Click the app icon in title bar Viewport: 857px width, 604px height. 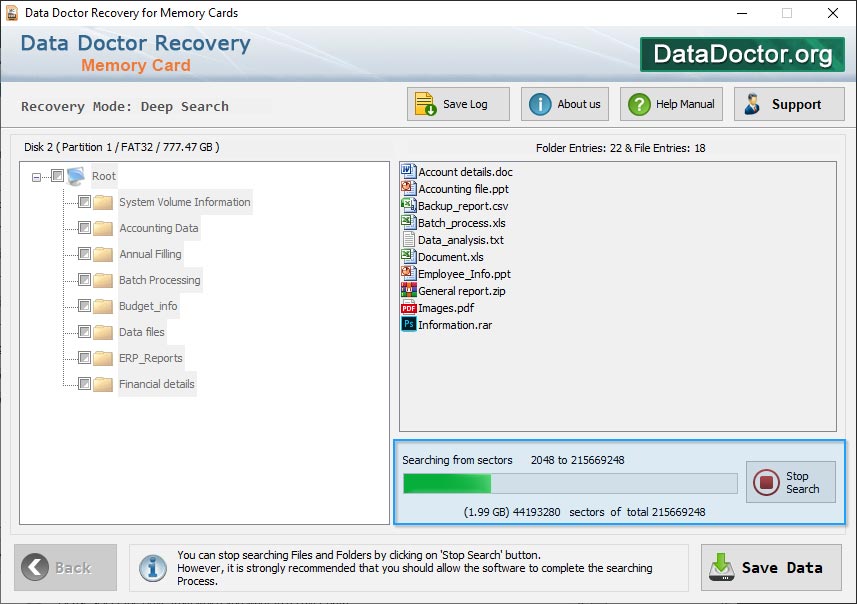pyautogui.click(x=11, y=13)
